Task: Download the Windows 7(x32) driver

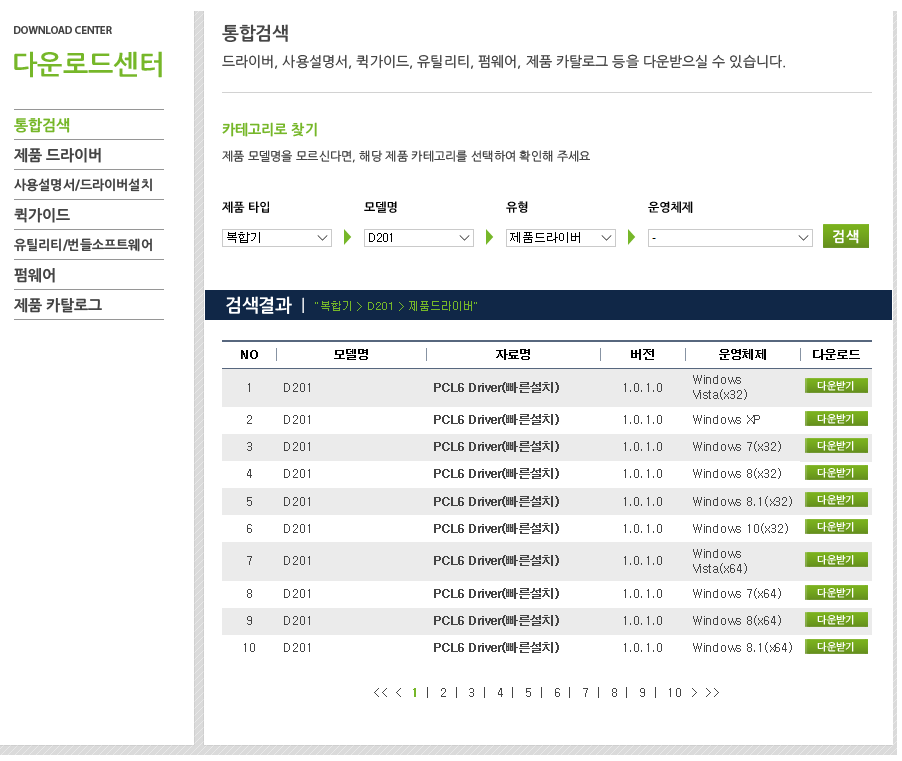Action: [x=836, y=446]
